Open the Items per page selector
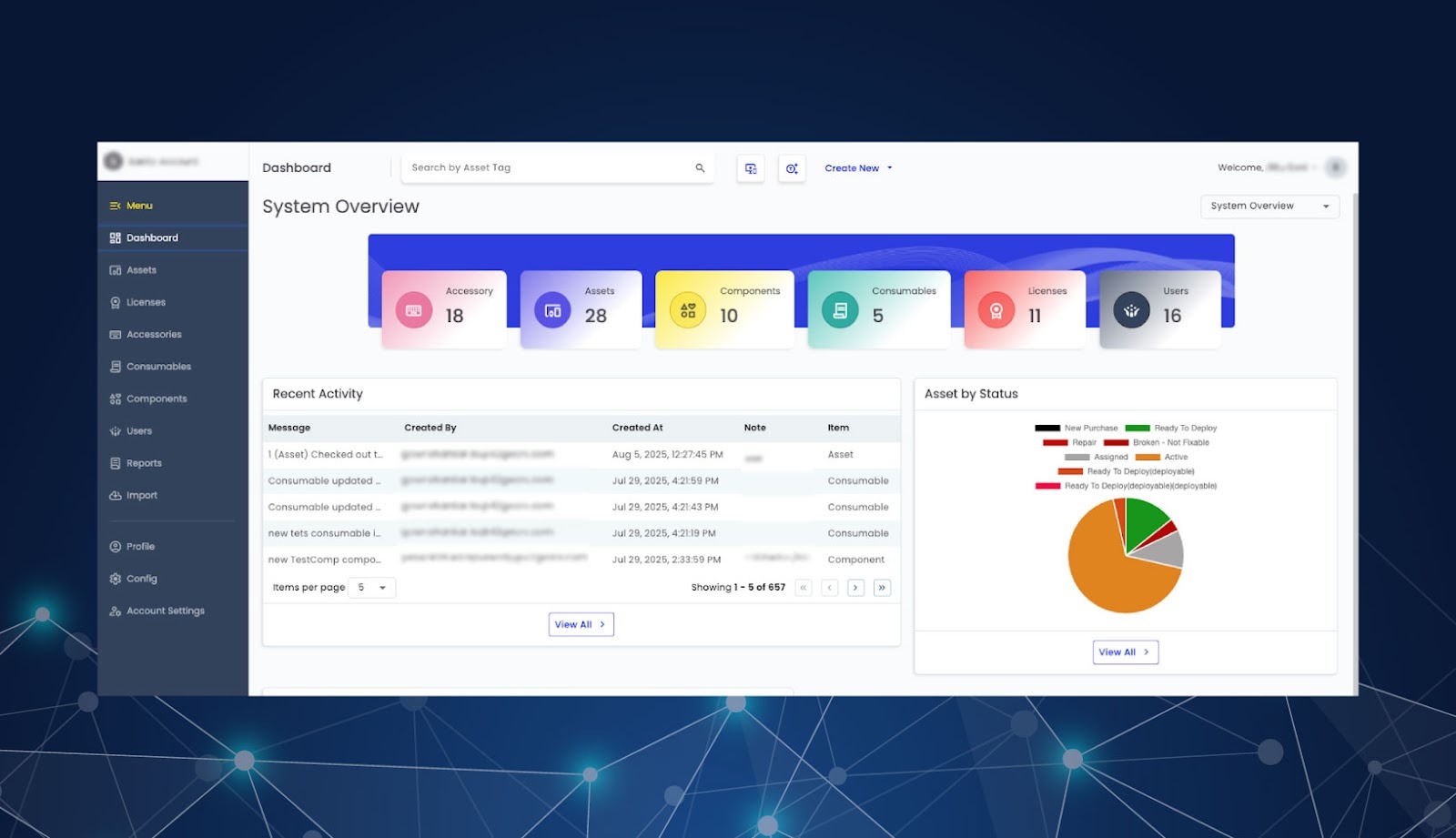This screenshot has width=1456, height=838. (x=371, y=588)
